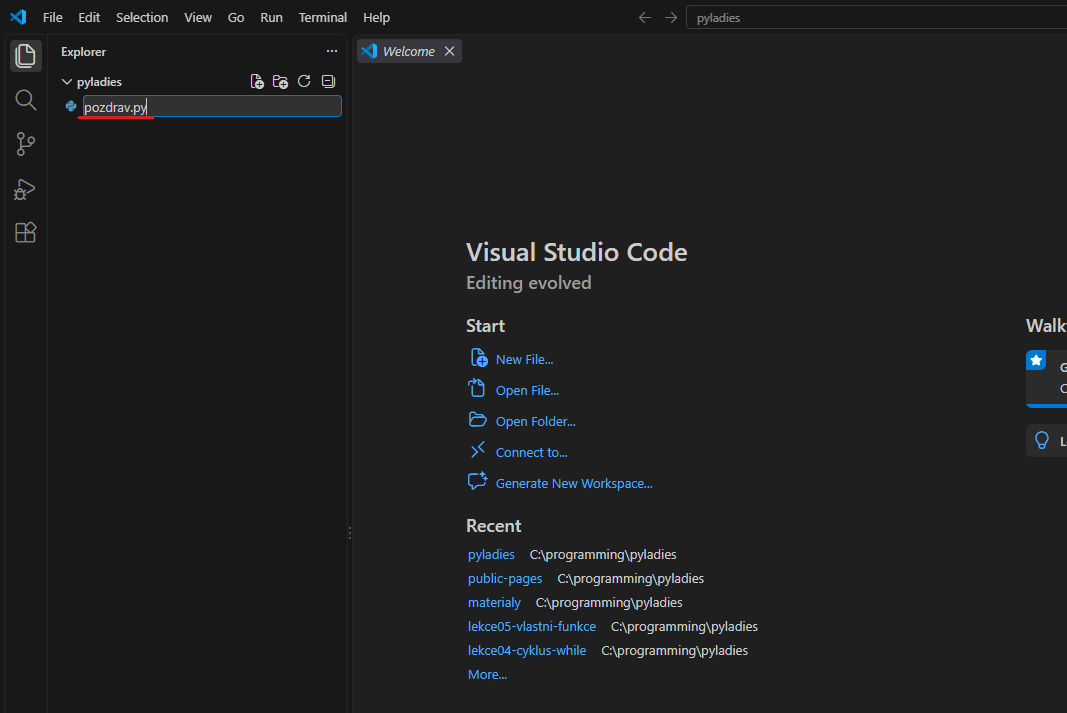Viewport: 1067px width, 713px height.
Task: Click the New File... link
Action: pyautogui.click(x=524, y=359)
